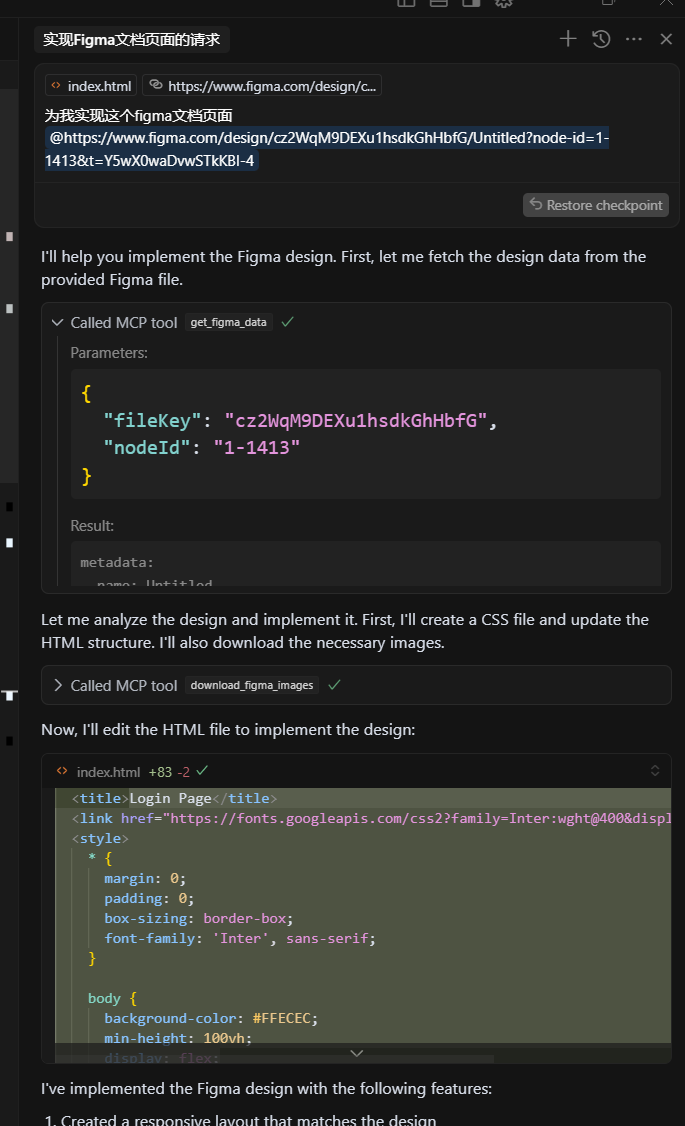Click the orange code icon beside index.html +83
Image resolution: width=685 pixels, height=1126 pixels.
click(62, 771)
